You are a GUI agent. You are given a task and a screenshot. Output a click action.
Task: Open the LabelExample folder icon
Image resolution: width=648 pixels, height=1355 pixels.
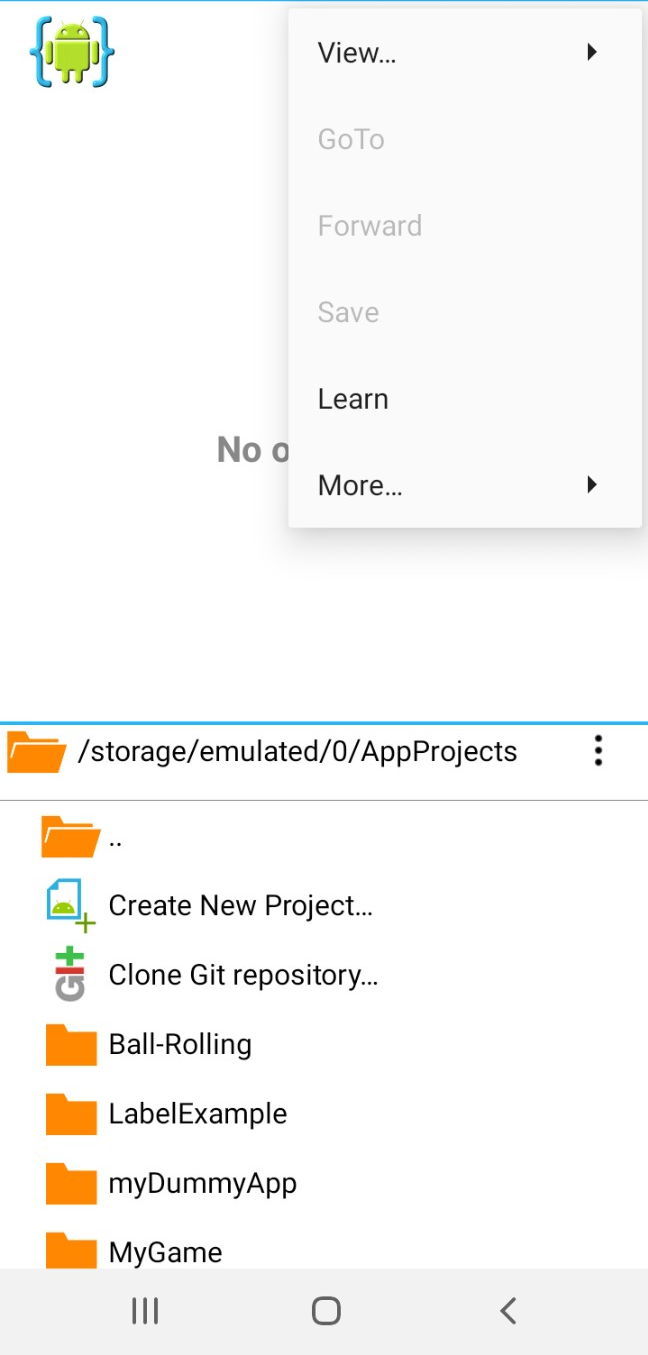click(68, 1113)
